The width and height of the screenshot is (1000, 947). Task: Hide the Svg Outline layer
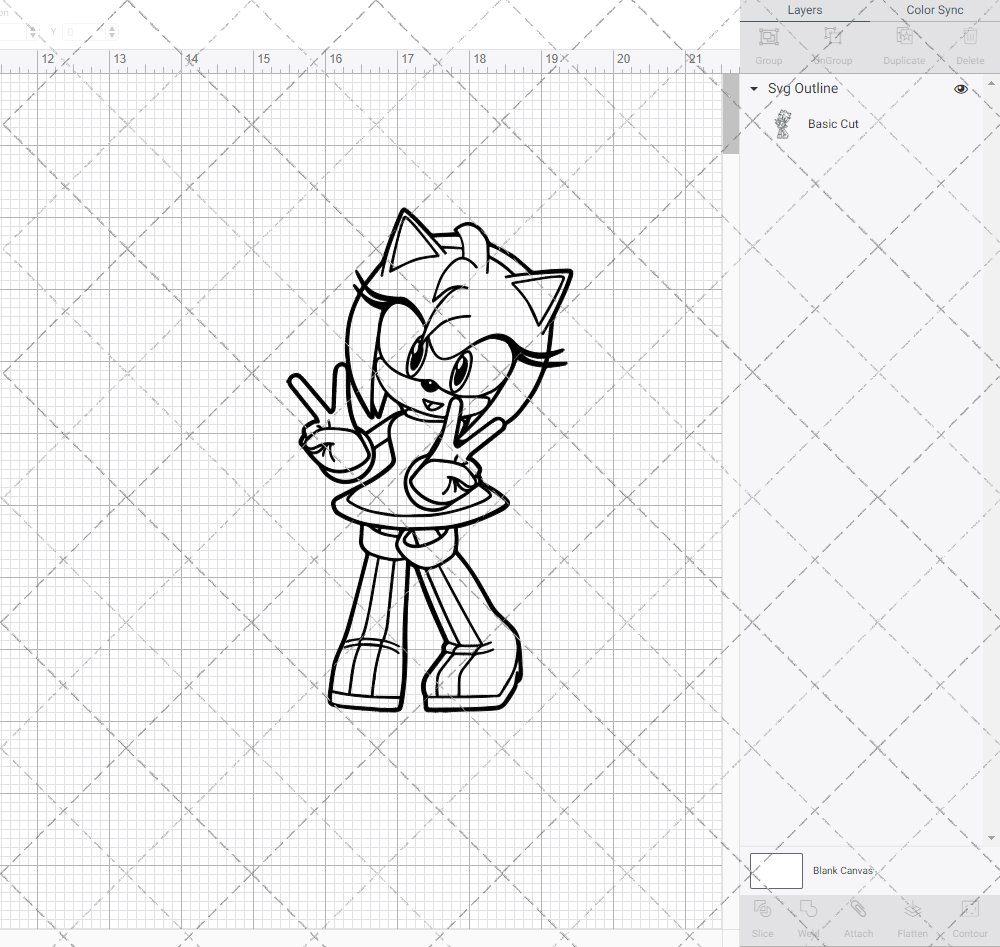coord(960,88)
